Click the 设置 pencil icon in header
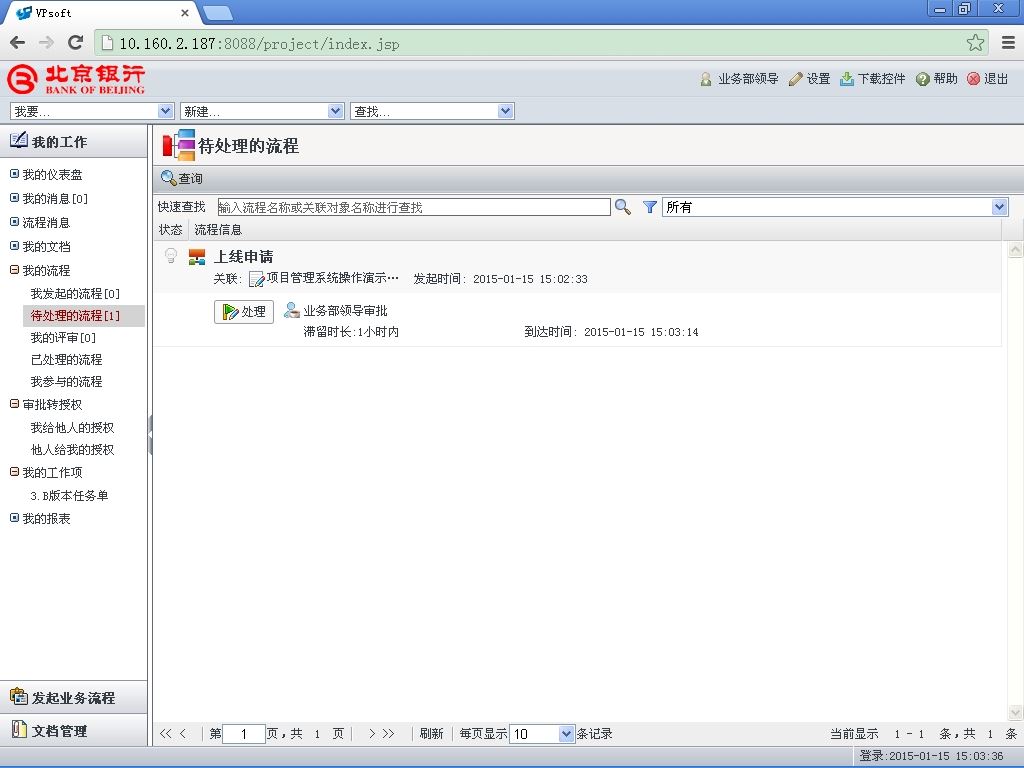 click(795, 79)
